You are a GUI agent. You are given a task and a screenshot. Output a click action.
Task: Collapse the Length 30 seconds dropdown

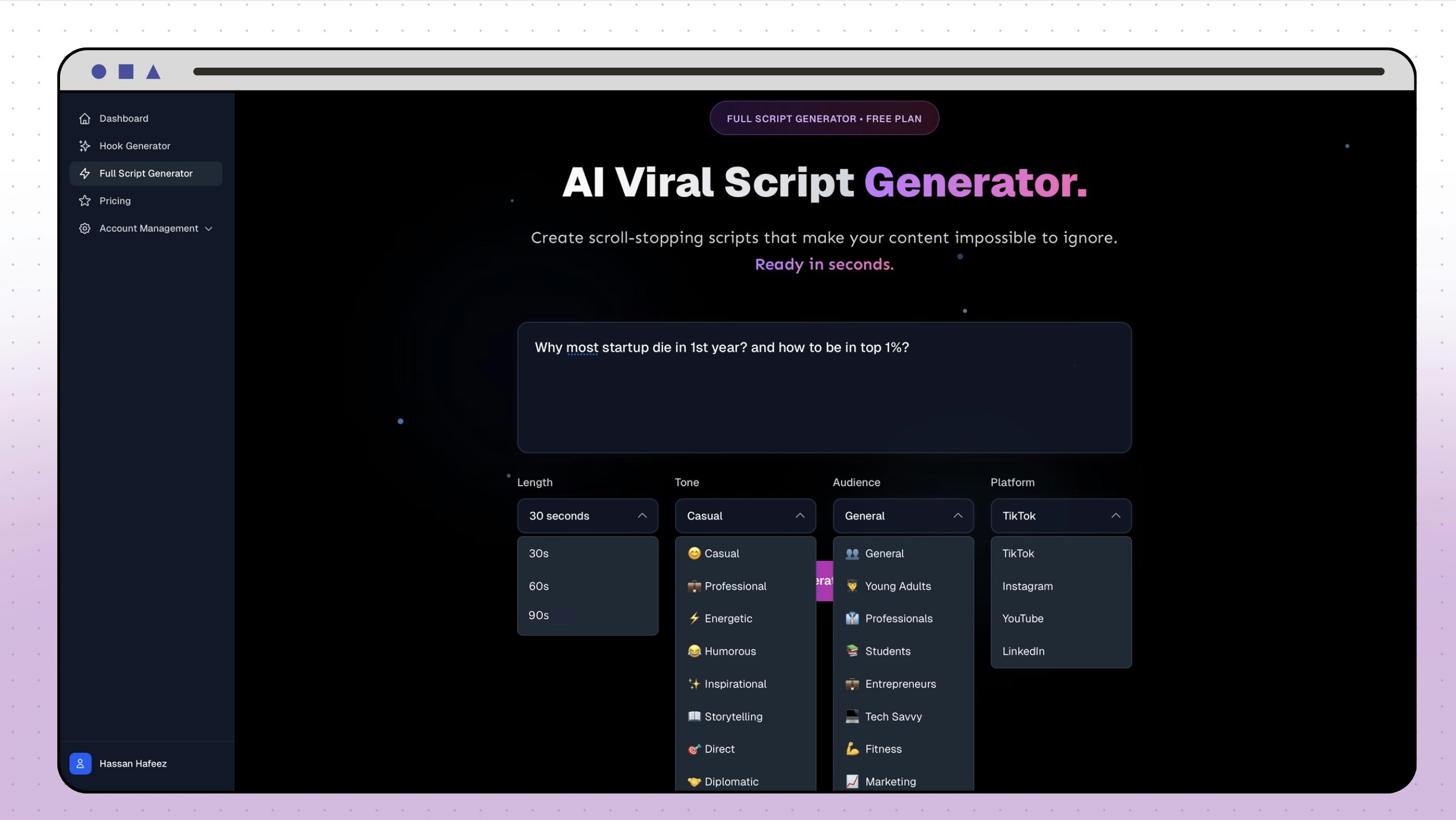(587, 516)
